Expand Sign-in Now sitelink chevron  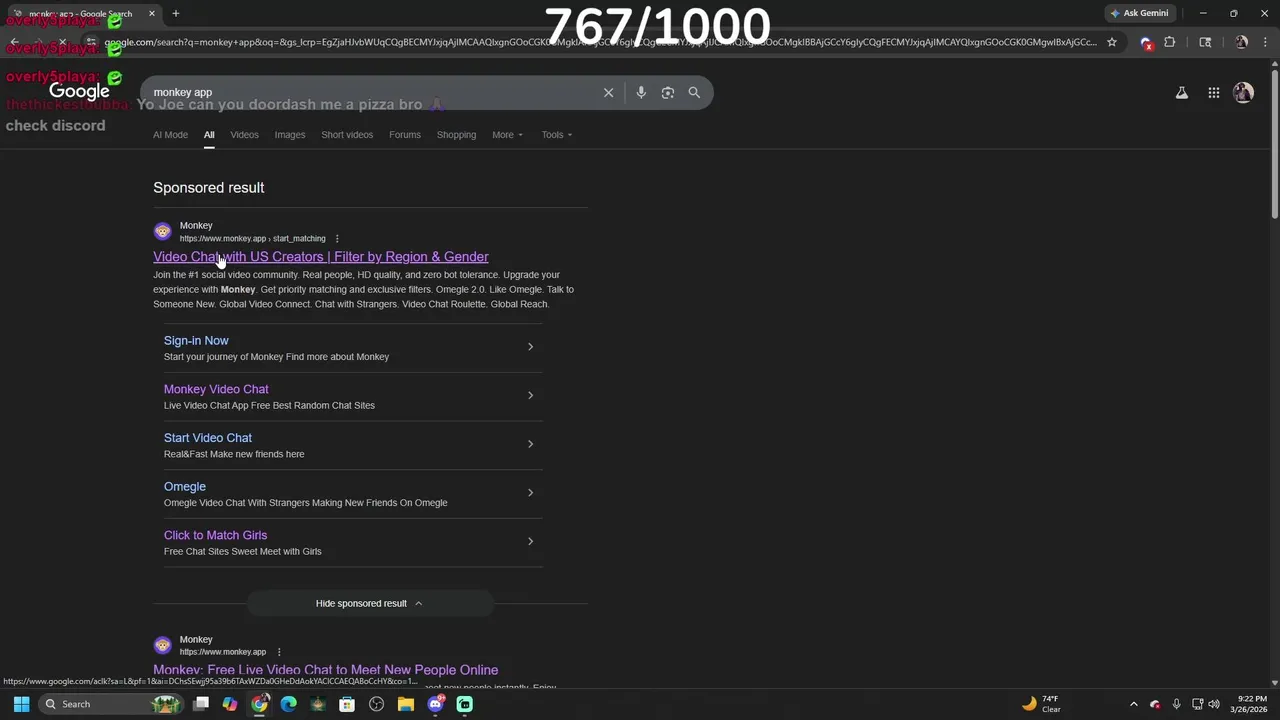click(x=530, y=347)
